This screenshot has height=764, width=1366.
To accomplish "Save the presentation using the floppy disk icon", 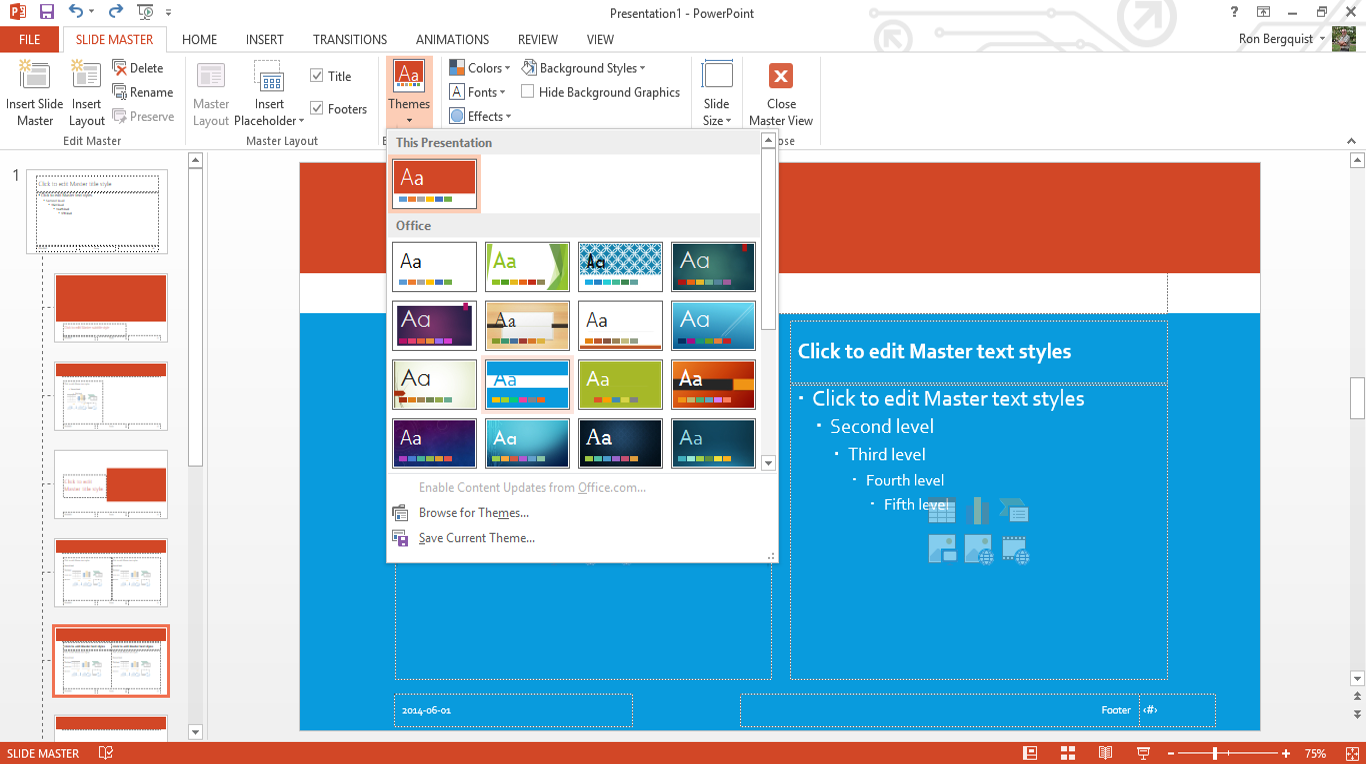I will (x=46, y=12).
